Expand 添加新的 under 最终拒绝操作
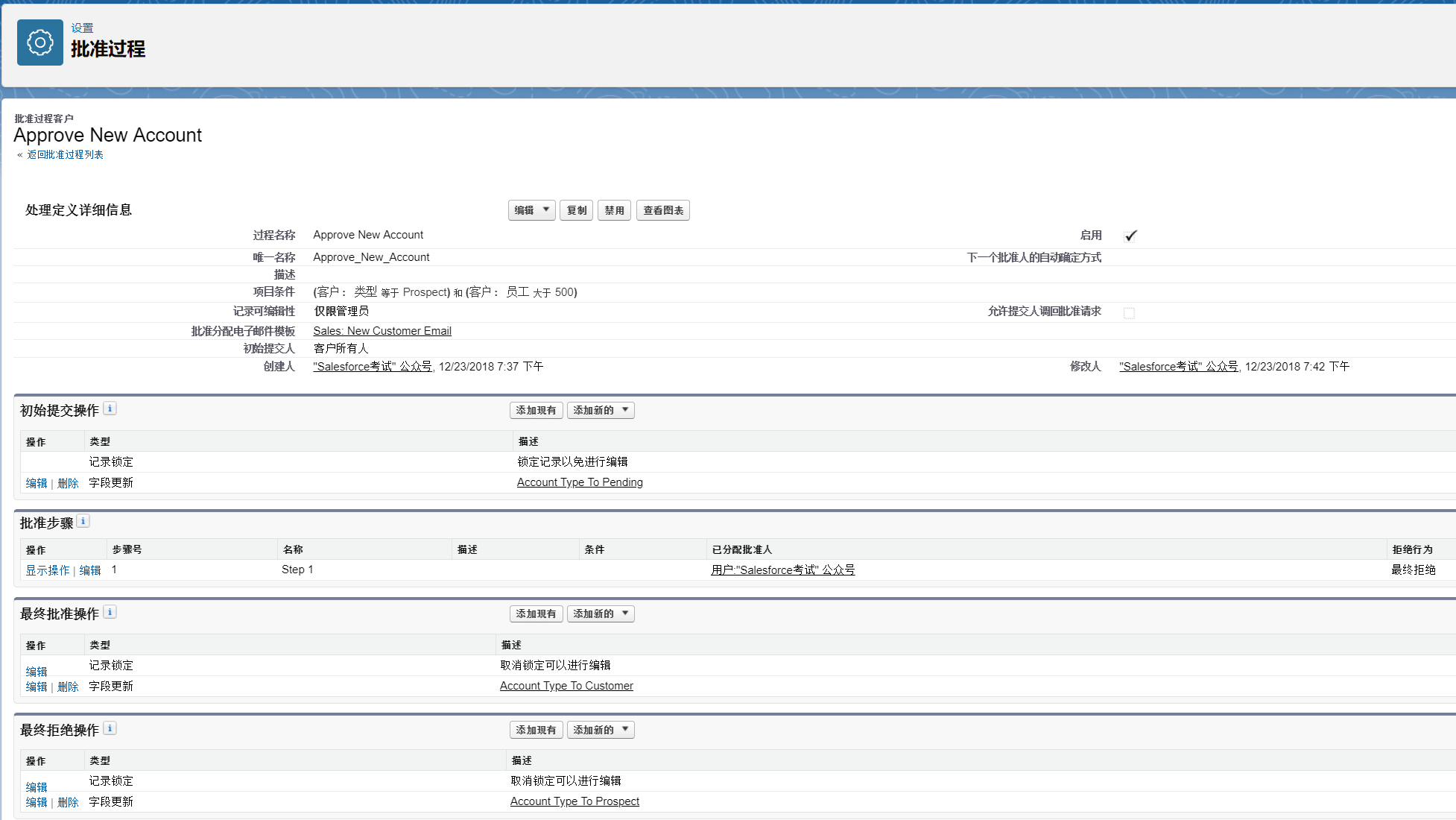The image size is (1456, 820). [x=600, y=730]
